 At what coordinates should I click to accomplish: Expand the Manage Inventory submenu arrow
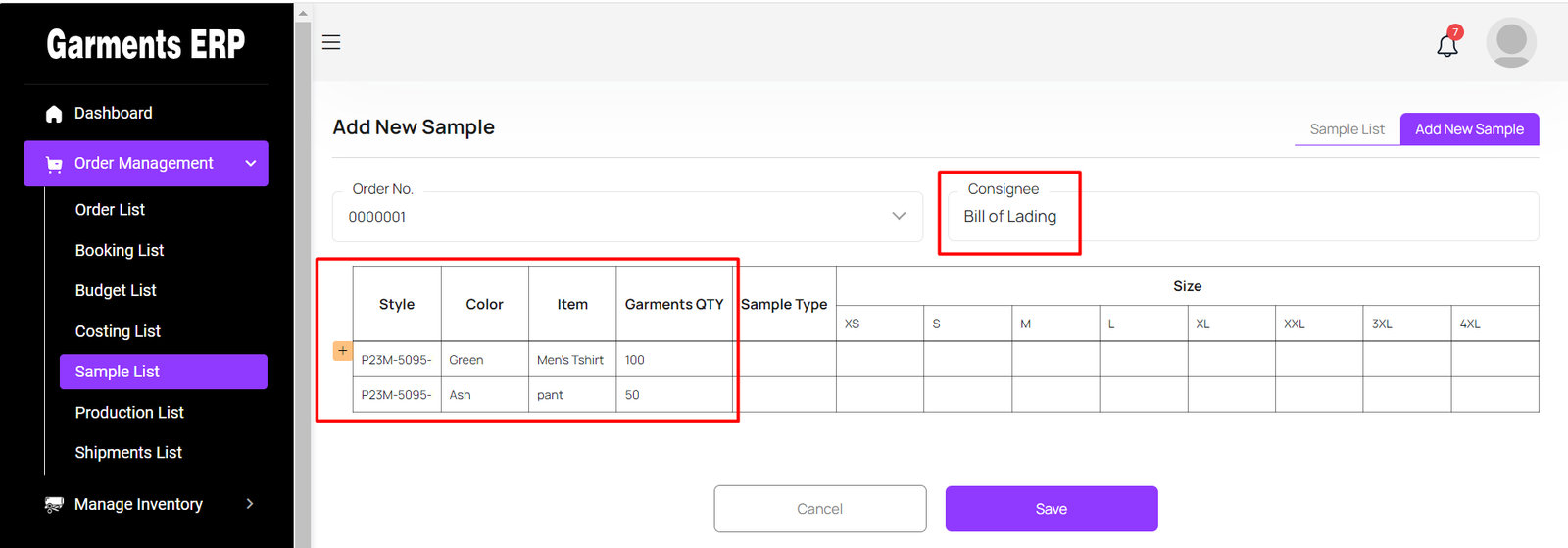coord(250,504)
